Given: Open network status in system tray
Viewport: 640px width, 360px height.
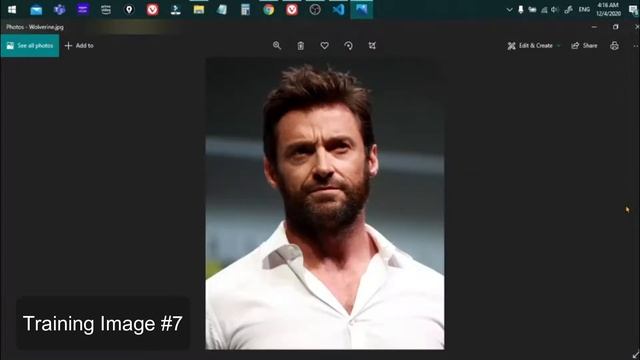Looking at the screenshot, I should click(x=544, y=9).
